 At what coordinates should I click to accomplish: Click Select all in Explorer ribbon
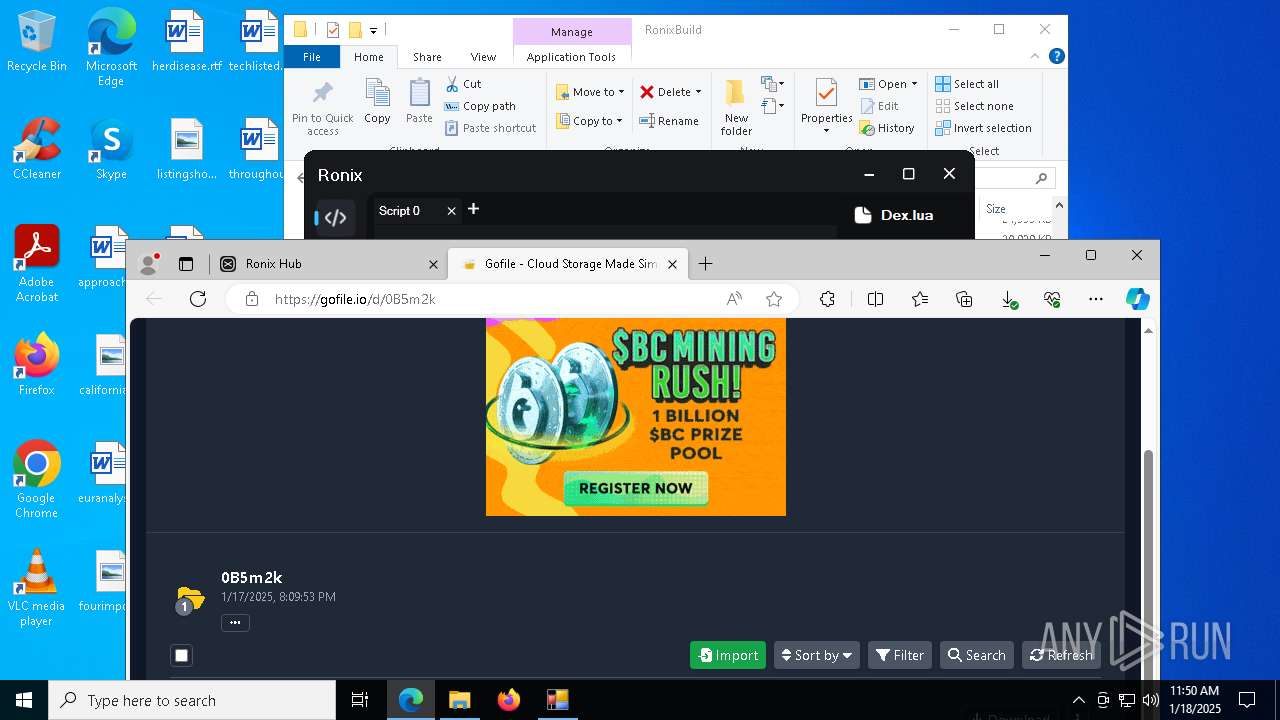[x=967, y=84]
